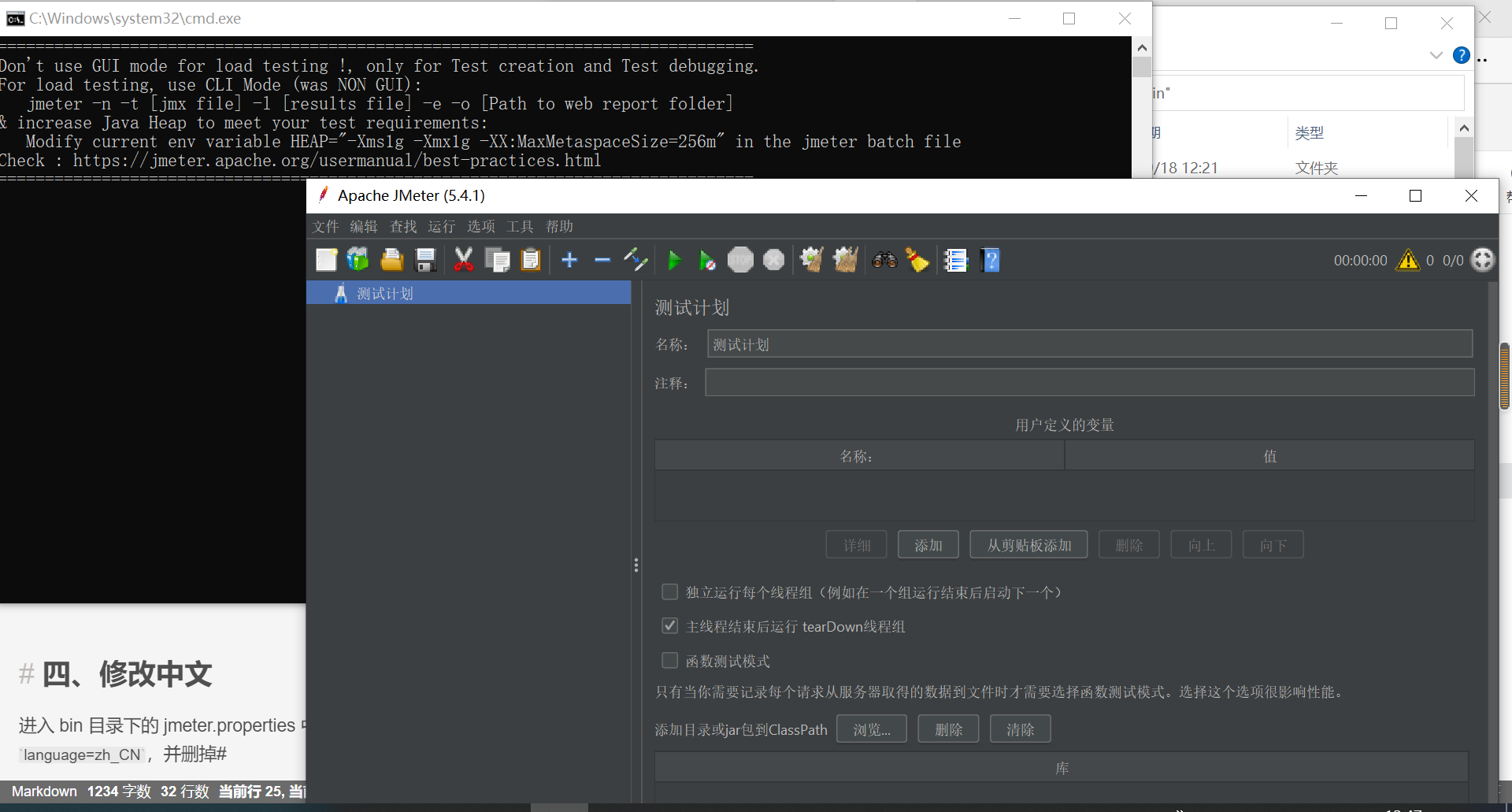Click the remote engines status icon

click(1482, 260)
